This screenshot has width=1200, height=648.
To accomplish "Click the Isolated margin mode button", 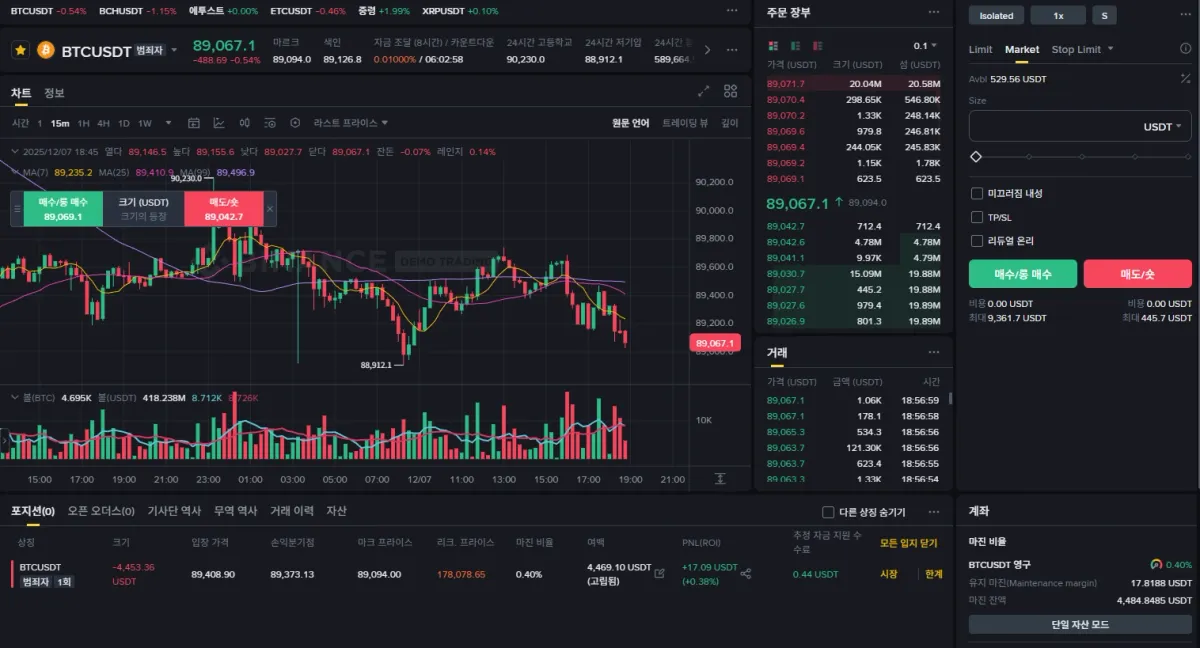I will [996, 15].
